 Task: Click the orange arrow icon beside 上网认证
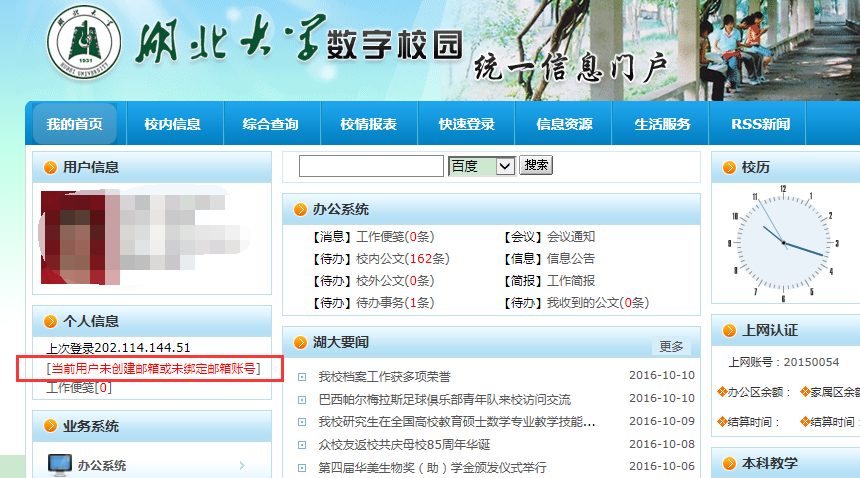tap(727, 331)
